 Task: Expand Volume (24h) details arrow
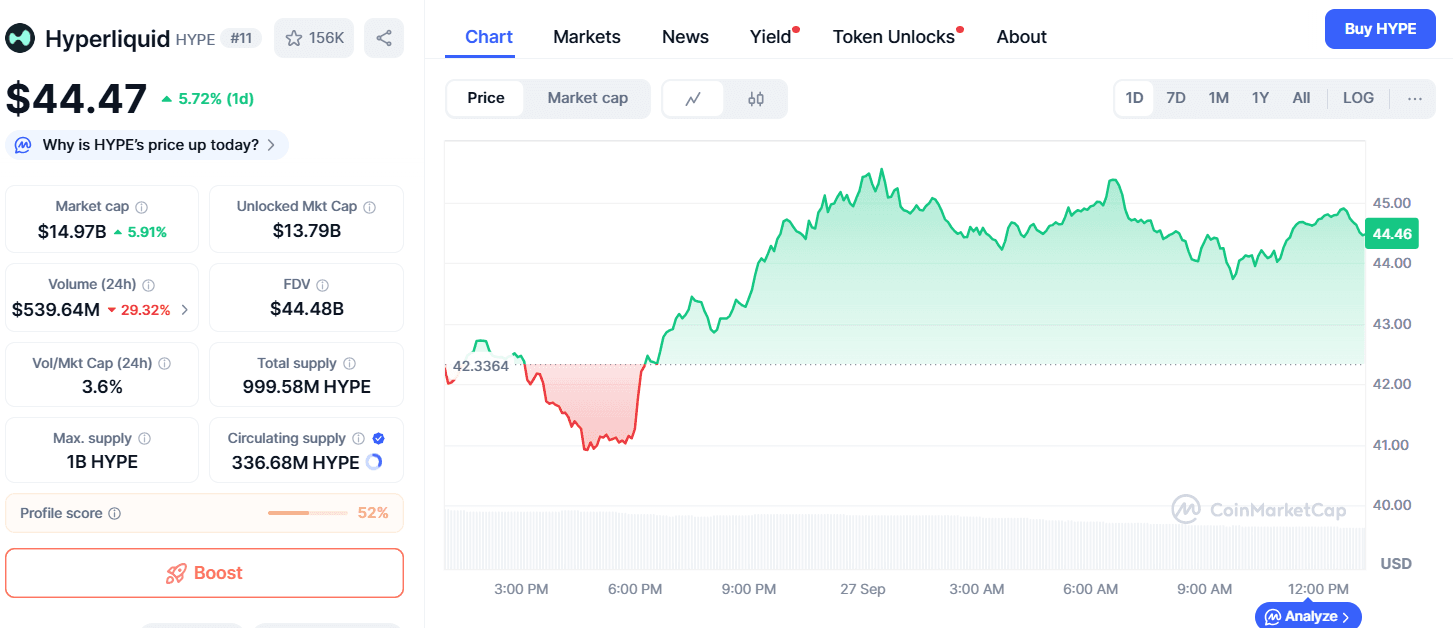[x=185, y=310]
